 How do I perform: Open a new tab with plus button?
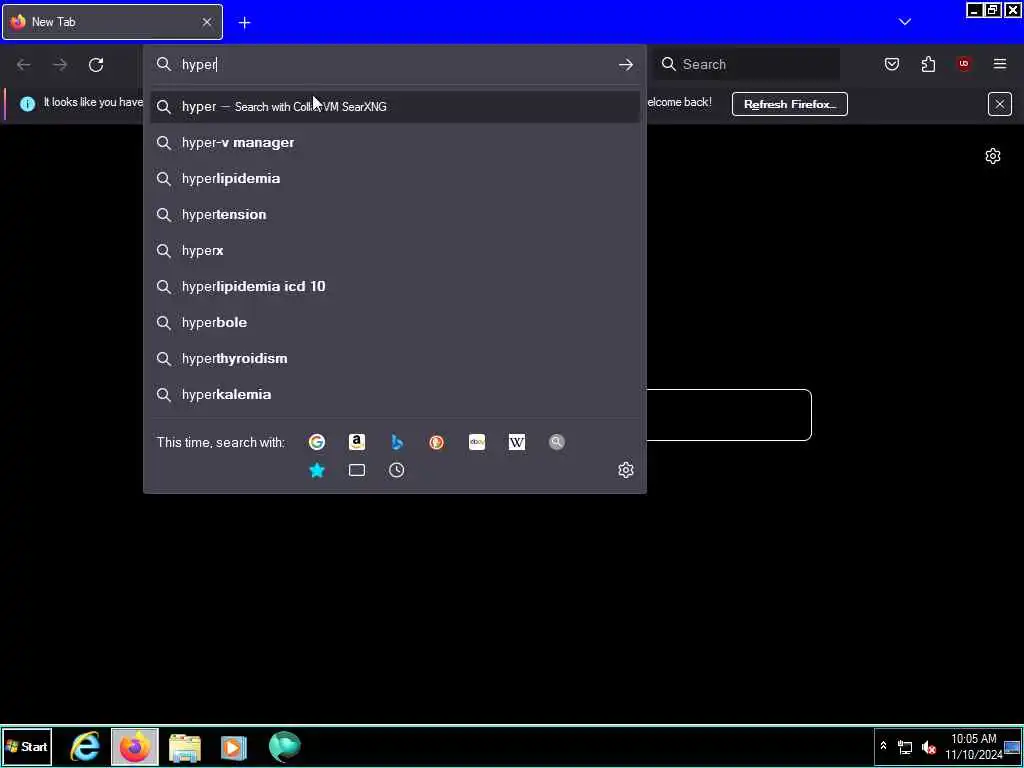pos(244,23)
